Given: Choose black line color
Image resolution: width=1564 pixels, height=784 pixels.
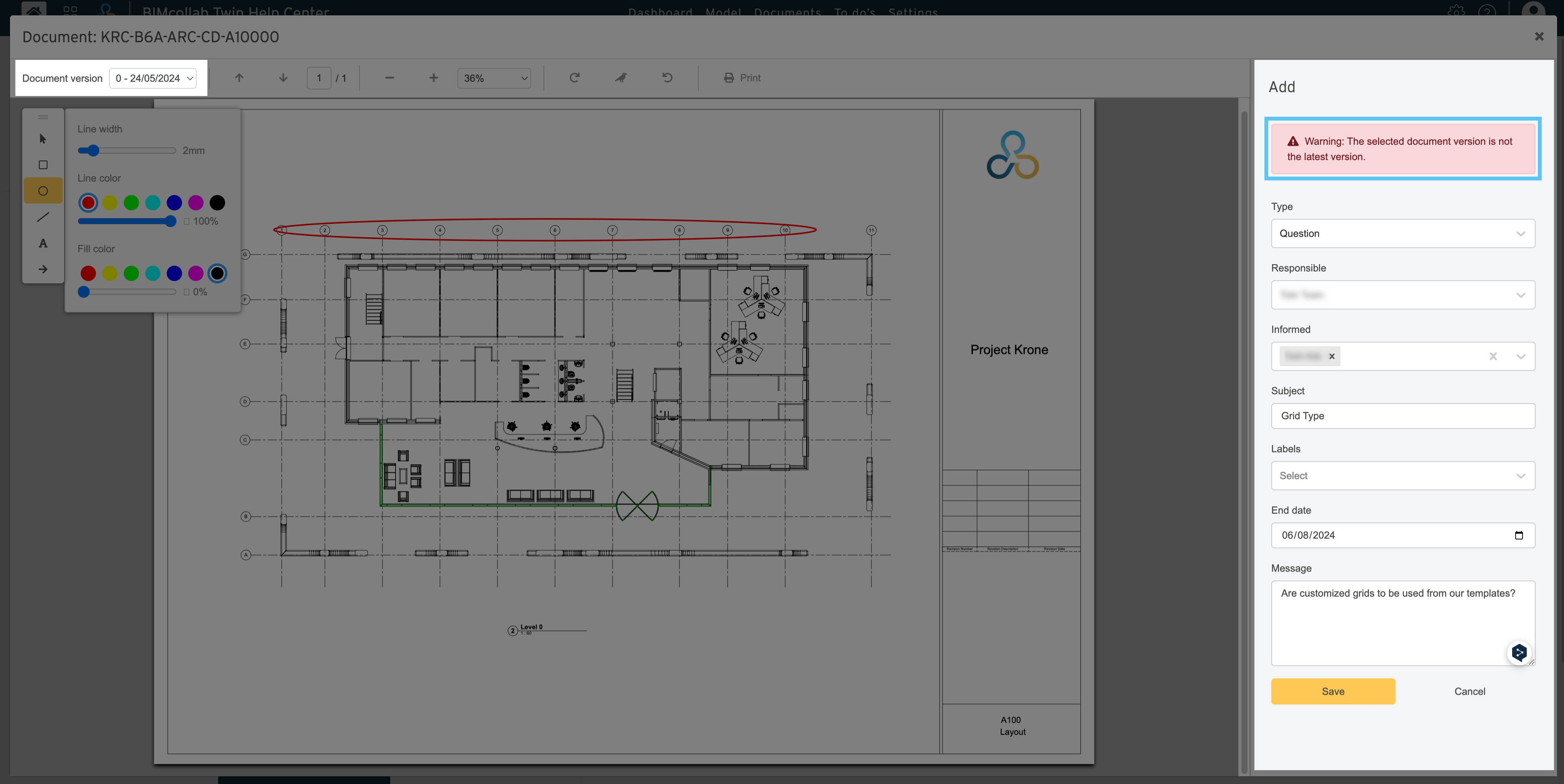Looking at the screenshot, I should (x=217, y=203).
